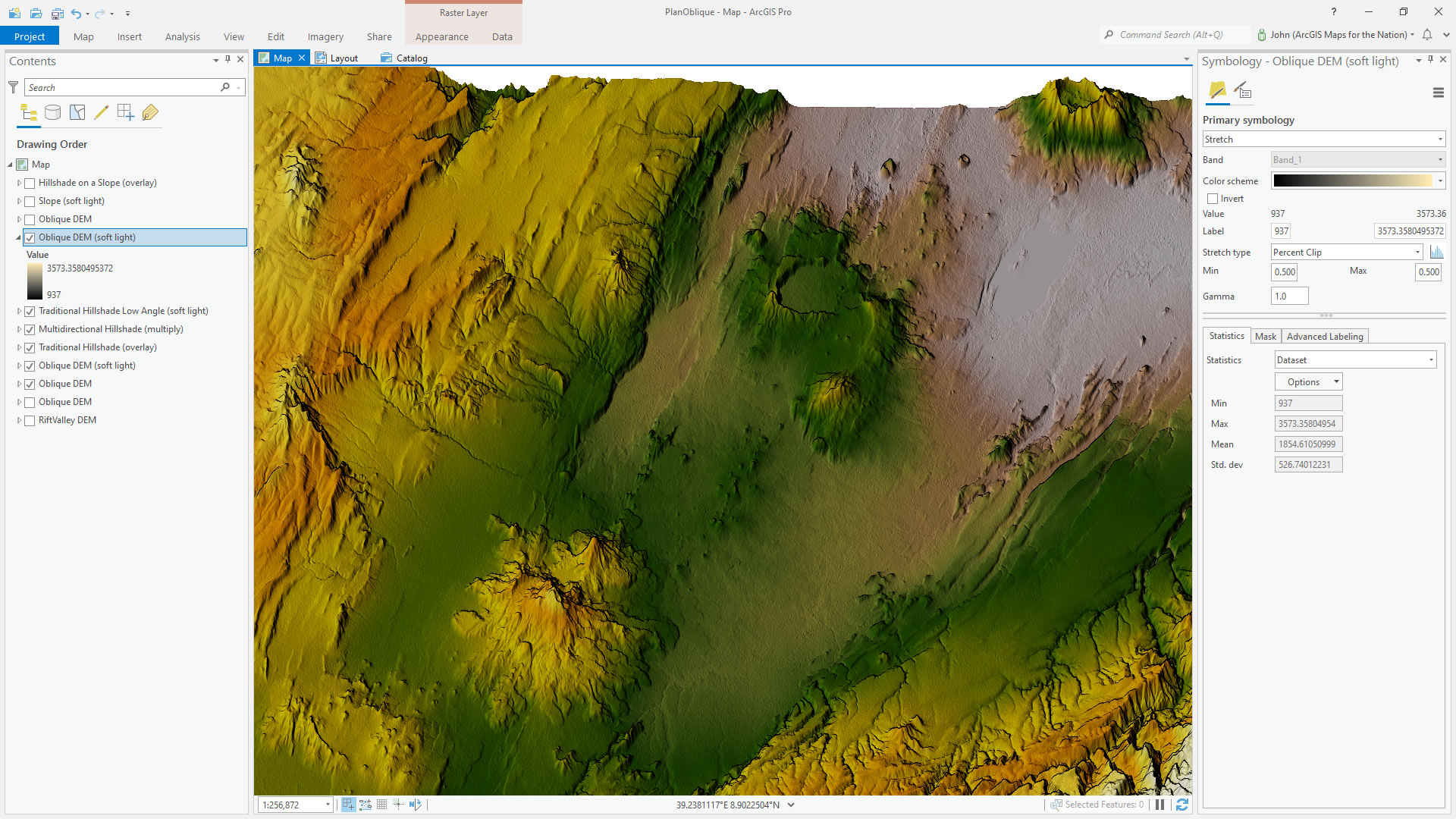Click the stretch histogram icon
Viewport: 1456px width, 819px height.
[x=1436, y=253]
